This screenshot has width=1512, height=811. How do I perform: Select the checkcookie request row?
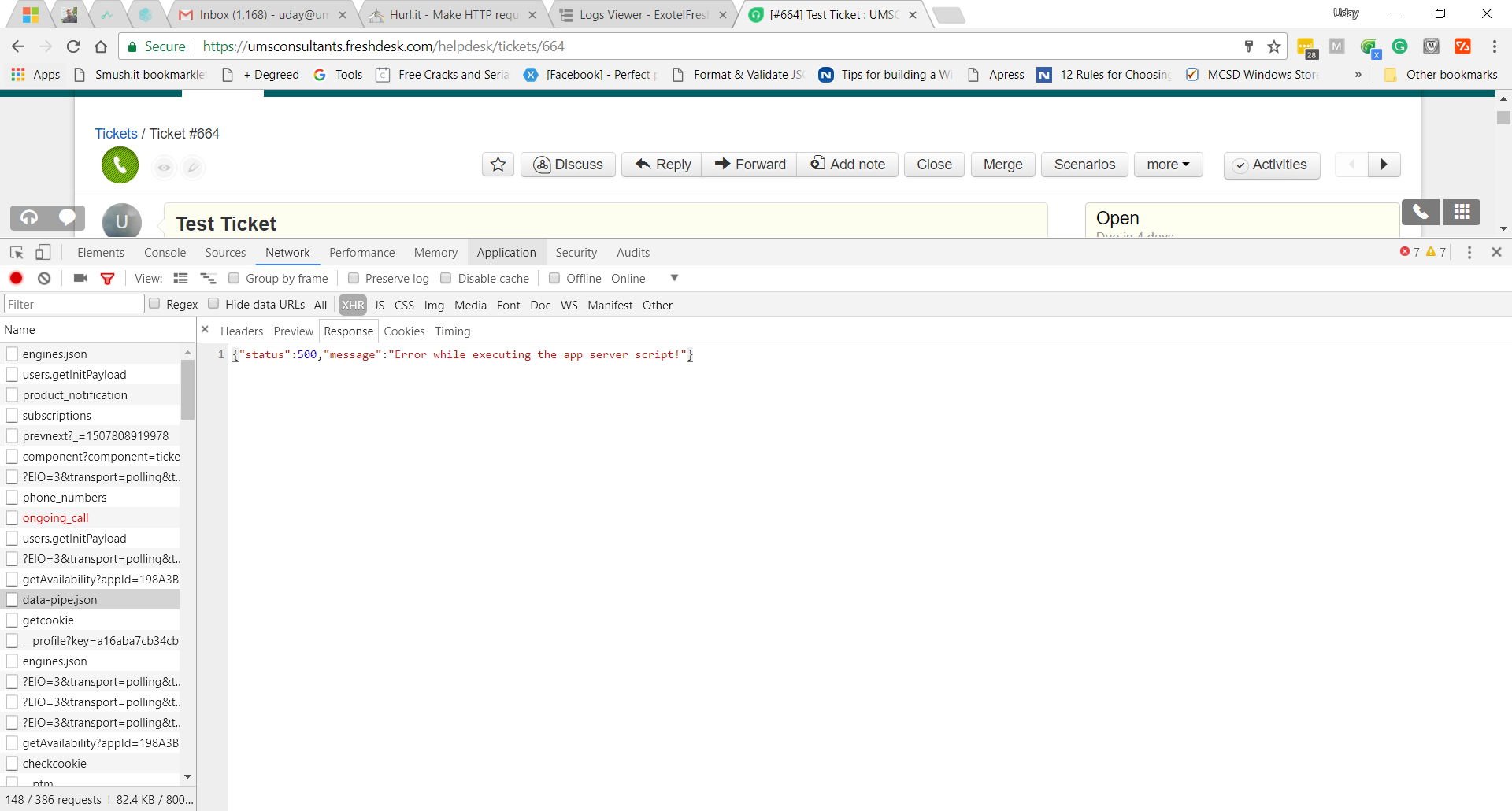click(90, 764)
